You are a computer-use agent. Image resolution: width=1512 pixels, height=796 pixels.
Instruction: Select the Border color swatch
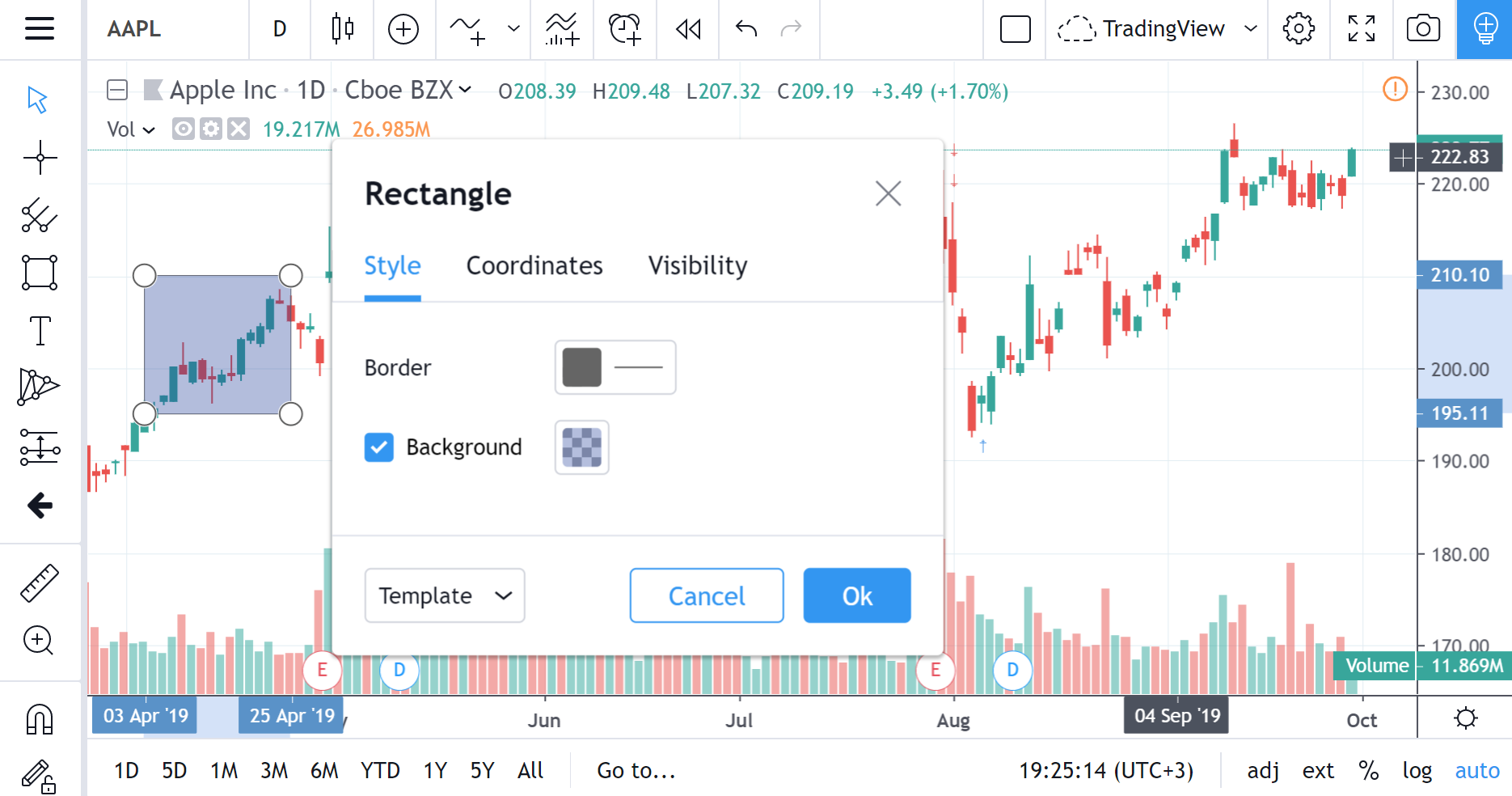(x=581, y=367)
